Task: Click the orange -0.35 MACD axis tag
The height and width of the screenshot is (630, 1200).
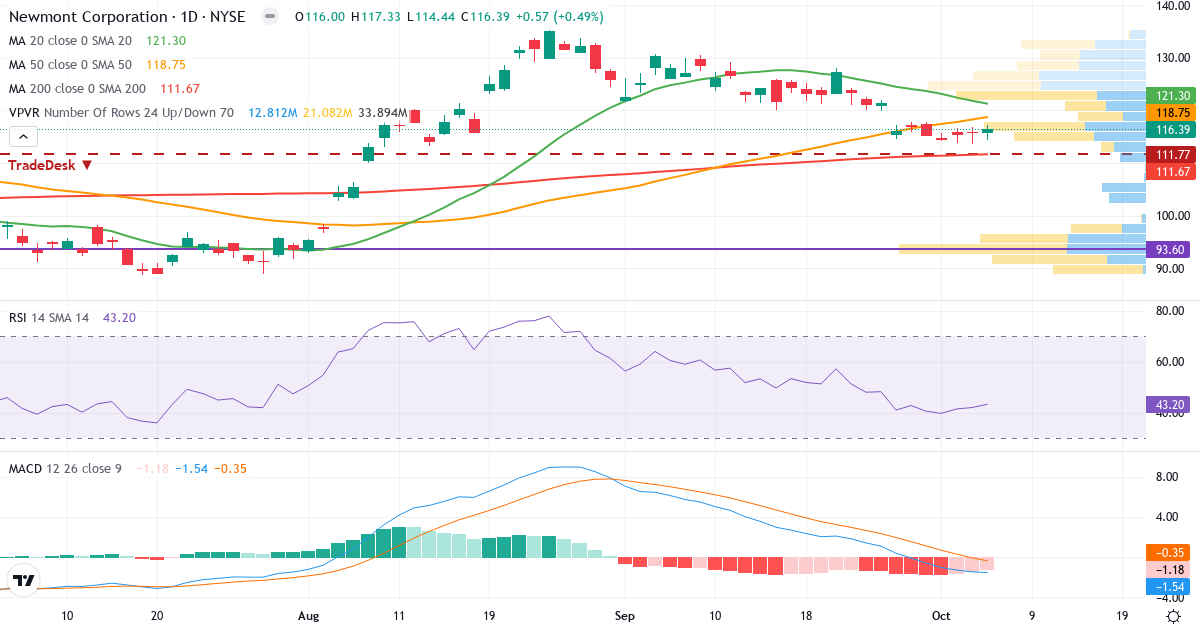Action: [1170, 551]
